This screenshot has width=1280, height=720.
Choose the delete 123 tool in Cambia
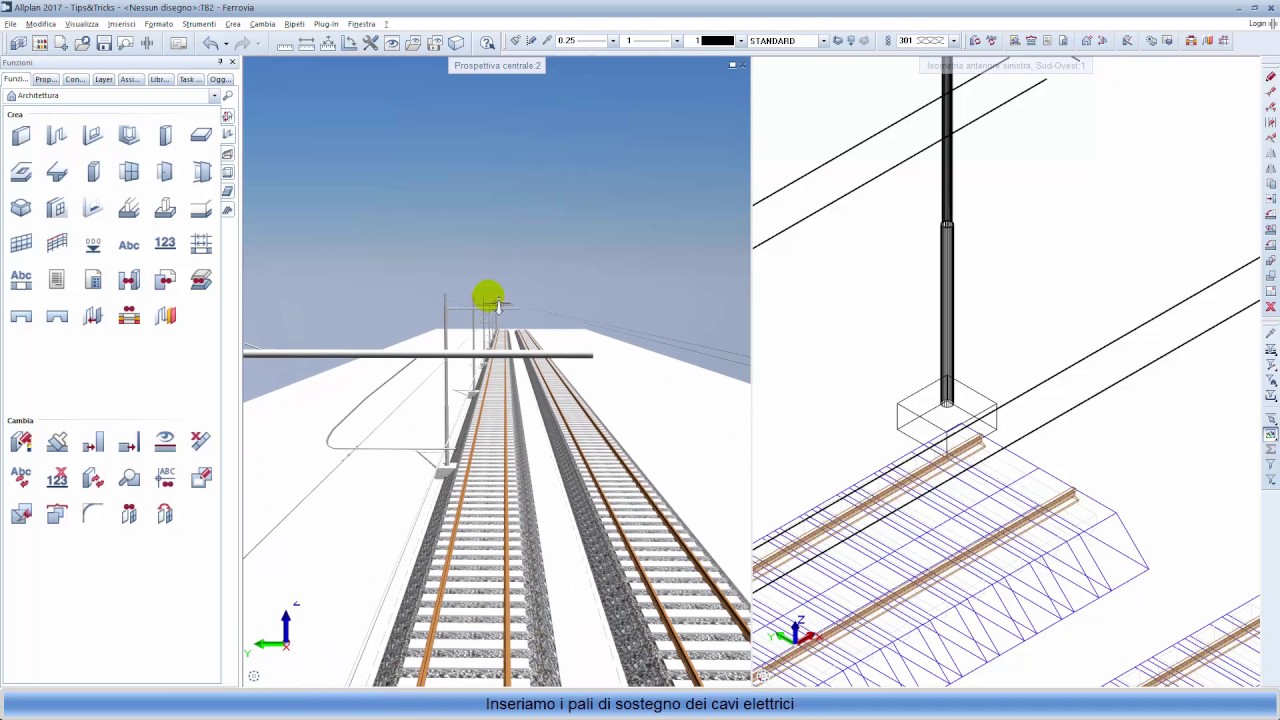coord(57,478)
